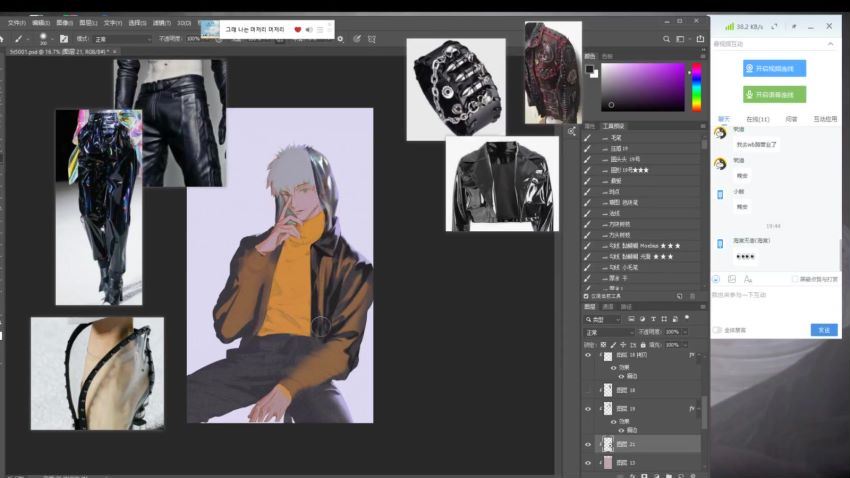This screenshot has height=478, width=850.
Task: Click the collapsed panel icon beside tool presets
Action: click(572, 131)
